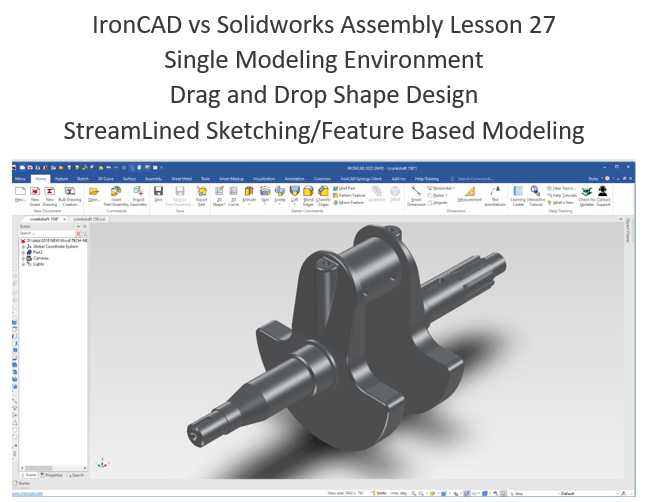Open the Horizontal dimension dropdown

455,187
